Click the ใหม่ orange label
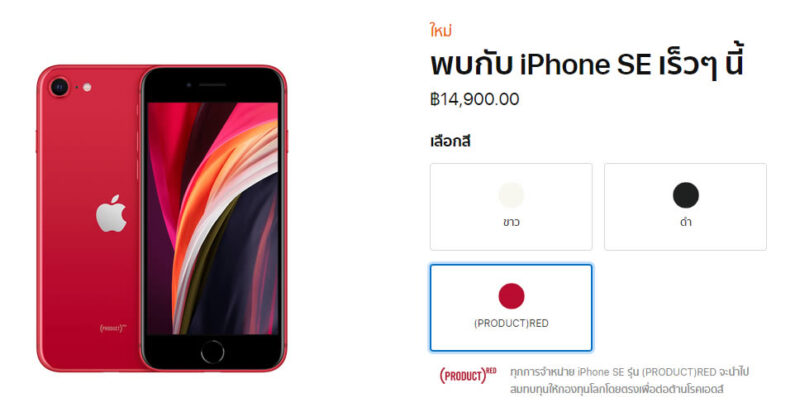 pos(441,31)
